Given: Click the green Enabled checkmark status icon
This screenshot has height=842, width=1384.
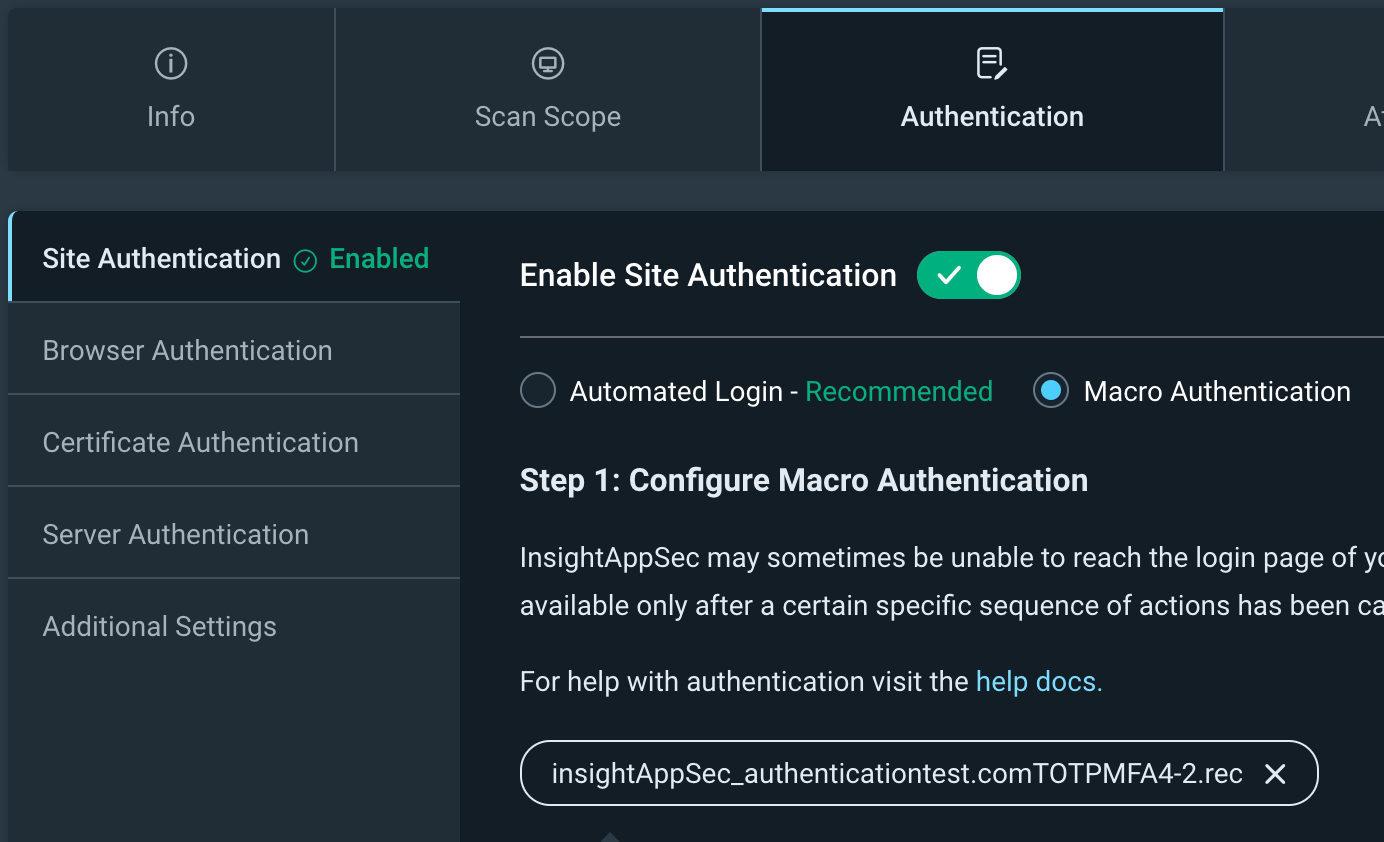Looking at the screenshot, I should 305,261.
